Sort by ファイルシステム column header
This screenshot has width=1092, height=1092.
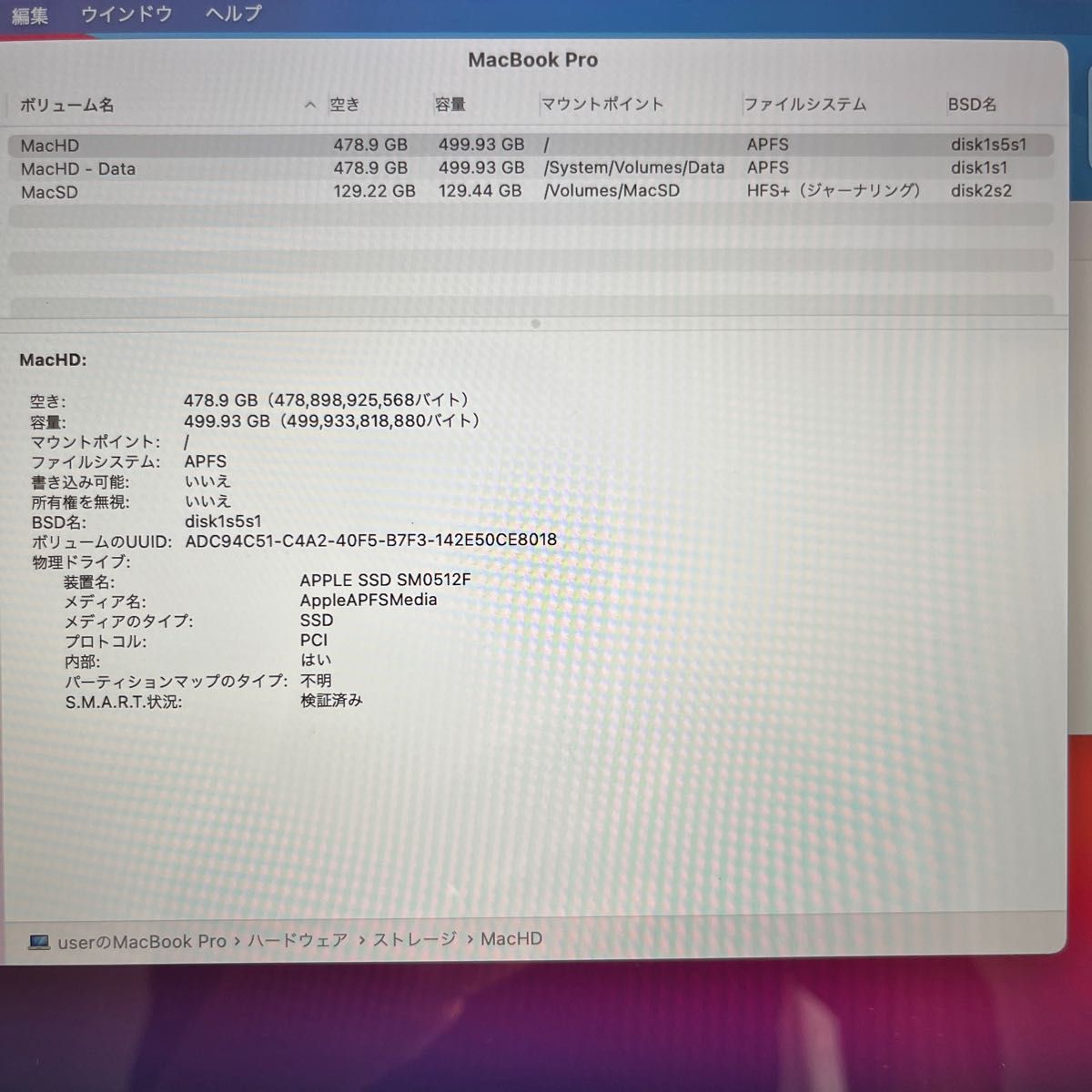pos(805,104)
